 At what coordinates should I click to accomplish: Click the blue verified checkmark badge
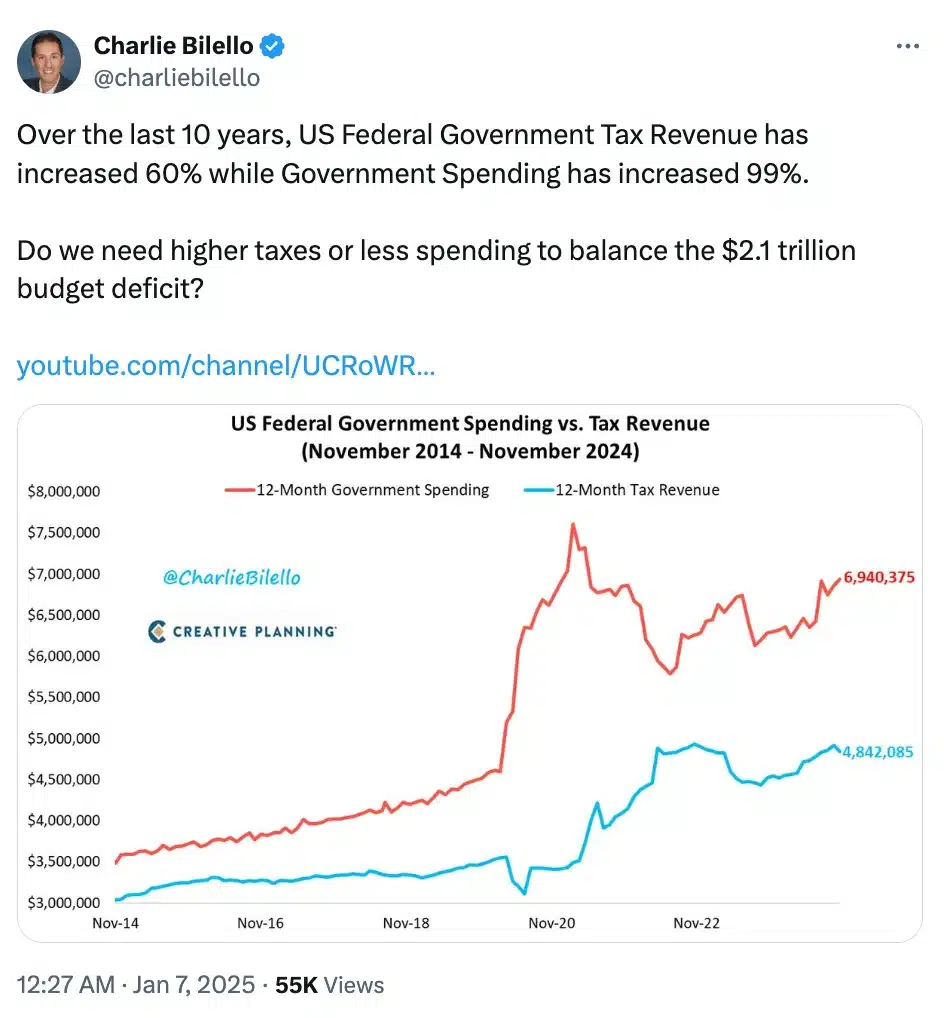(272, 45)
